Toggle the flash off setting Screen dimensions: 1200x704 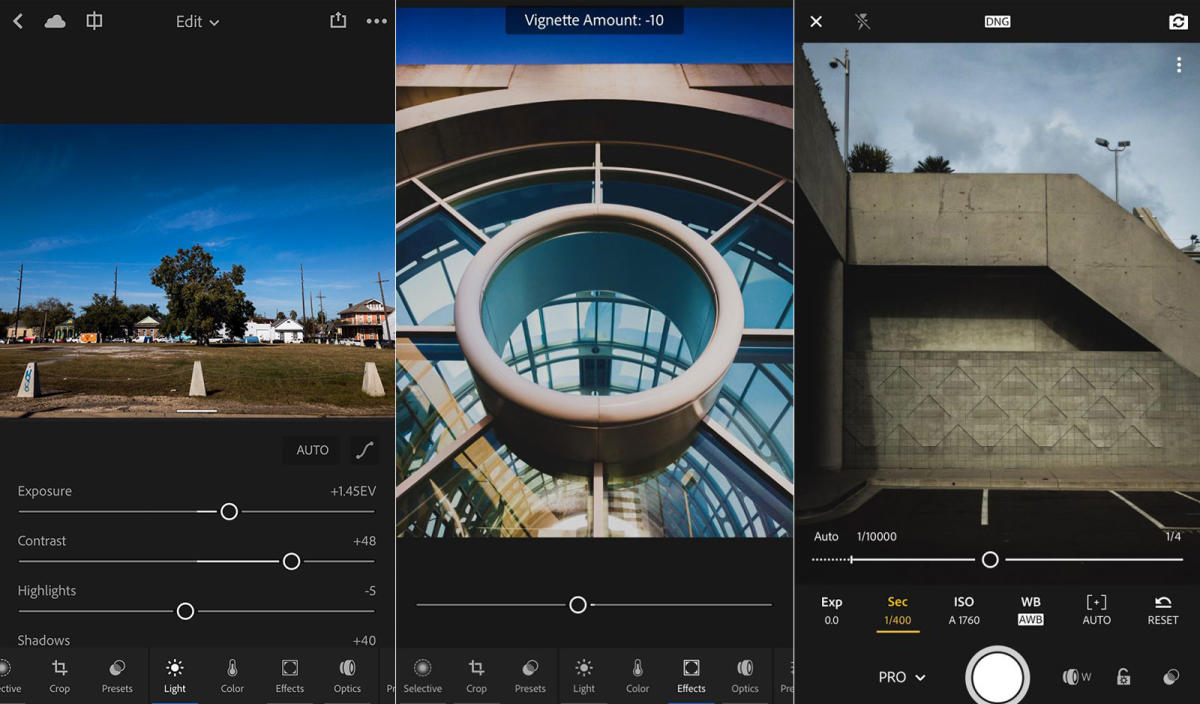click(861, 21)
